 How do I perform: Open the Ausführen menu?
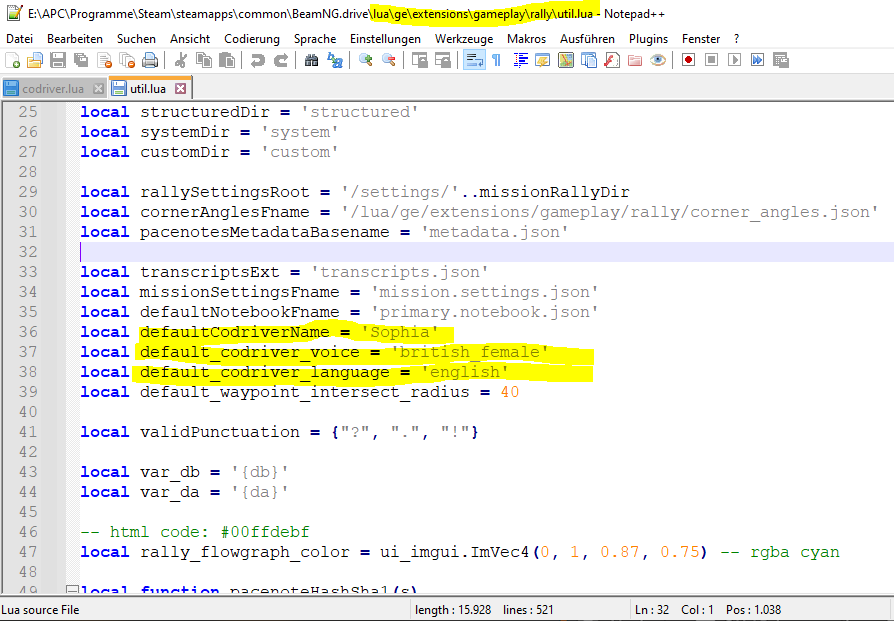point(587,39)
